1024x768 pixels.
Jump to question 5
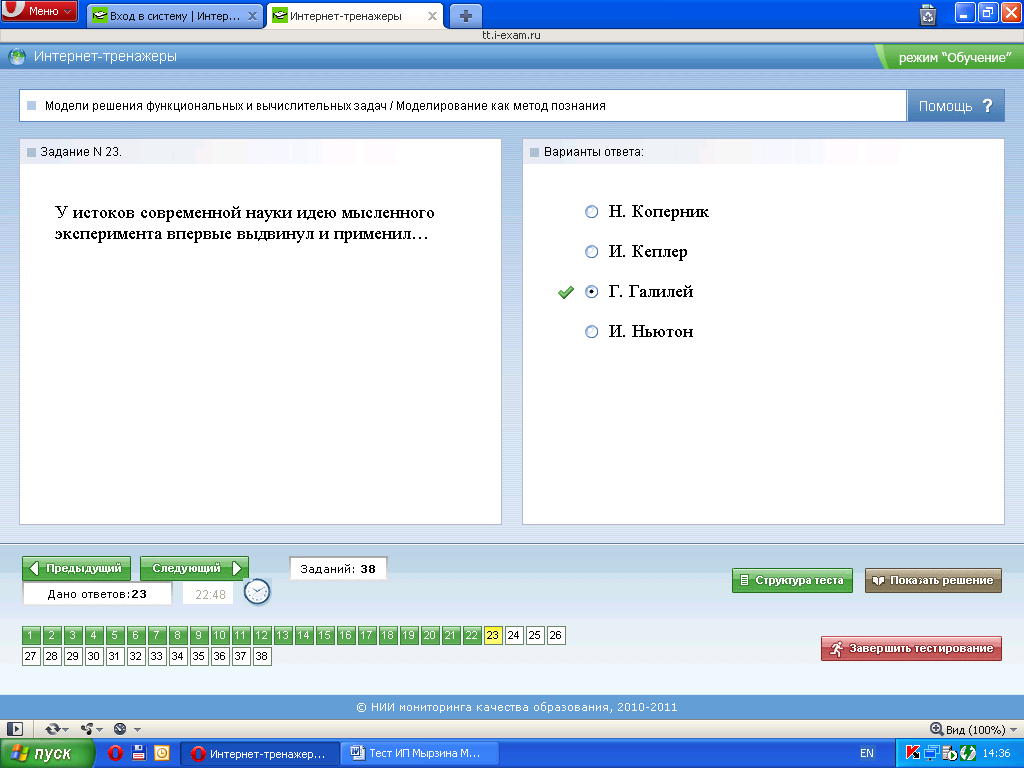coord(114,635)
